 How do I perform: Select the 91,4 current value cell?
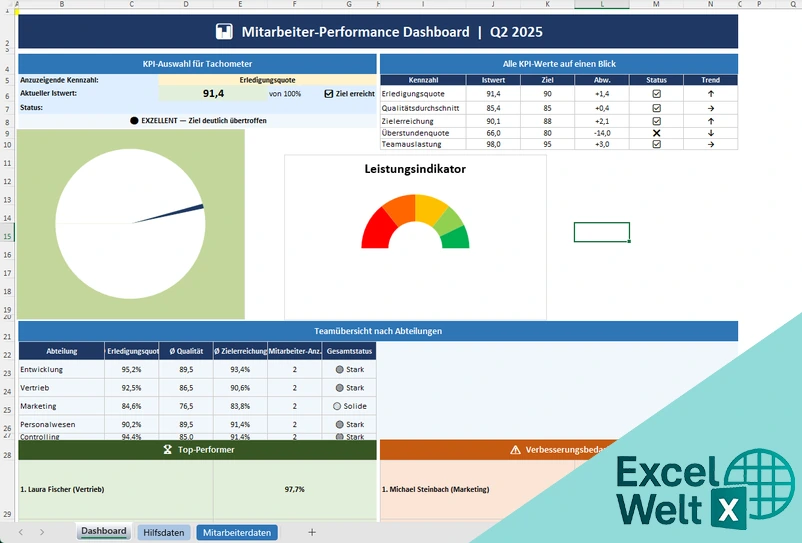click(213, 94)
